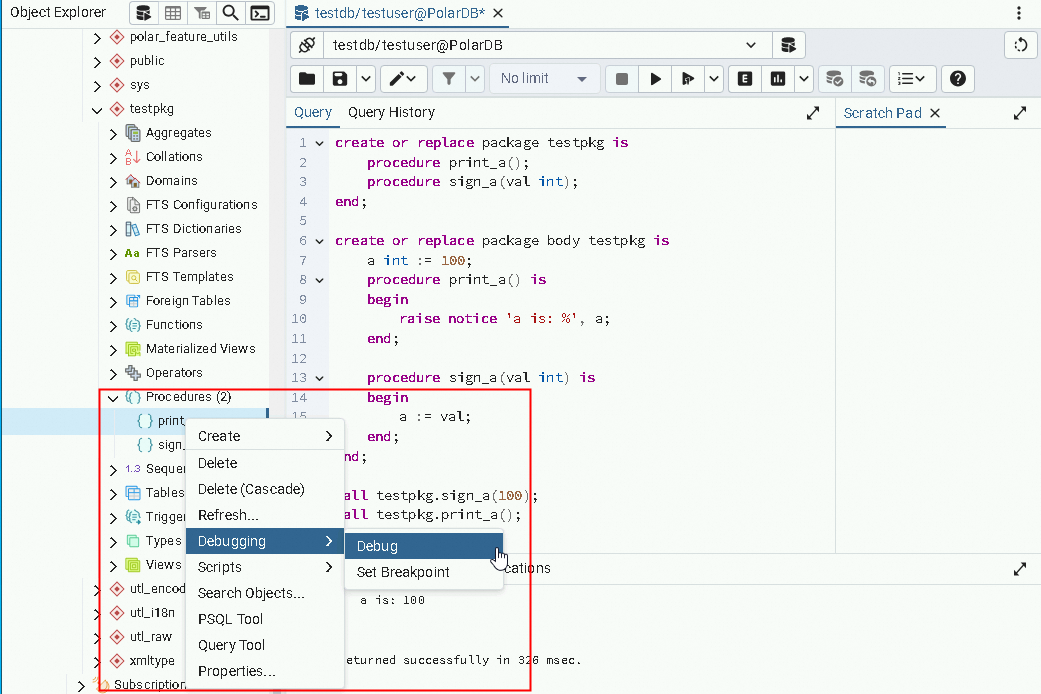Click the reset layout icon at top right

pos(1020,45)
